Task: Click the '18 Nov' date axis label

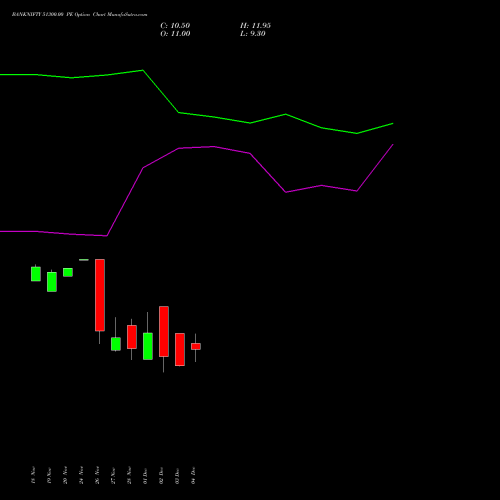Action: coord(33,475)
